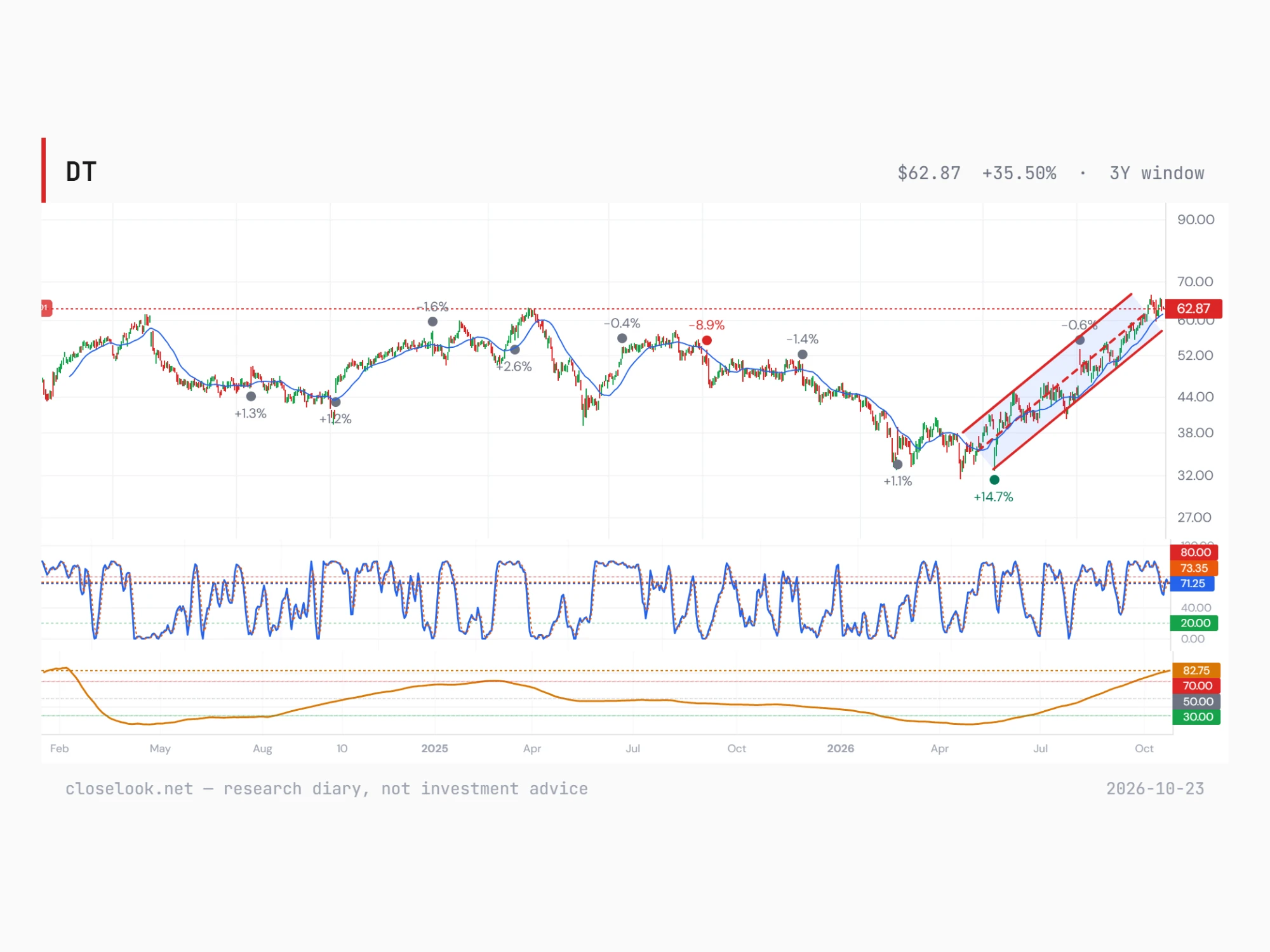Click the 32.00 price axis label
The width and height of the screenshot is (1270, 952).
1195,475
